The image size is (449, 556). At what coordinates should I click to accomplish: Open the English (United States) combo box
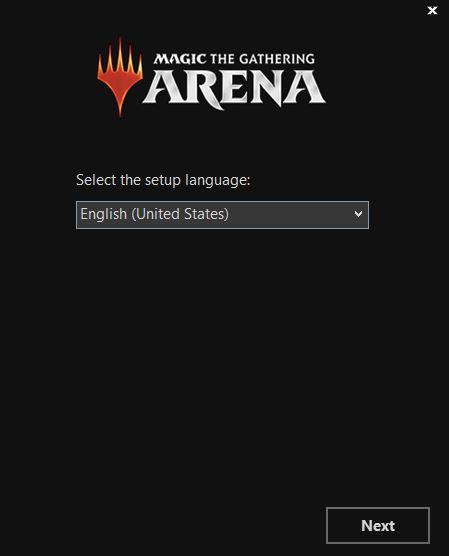222,215
